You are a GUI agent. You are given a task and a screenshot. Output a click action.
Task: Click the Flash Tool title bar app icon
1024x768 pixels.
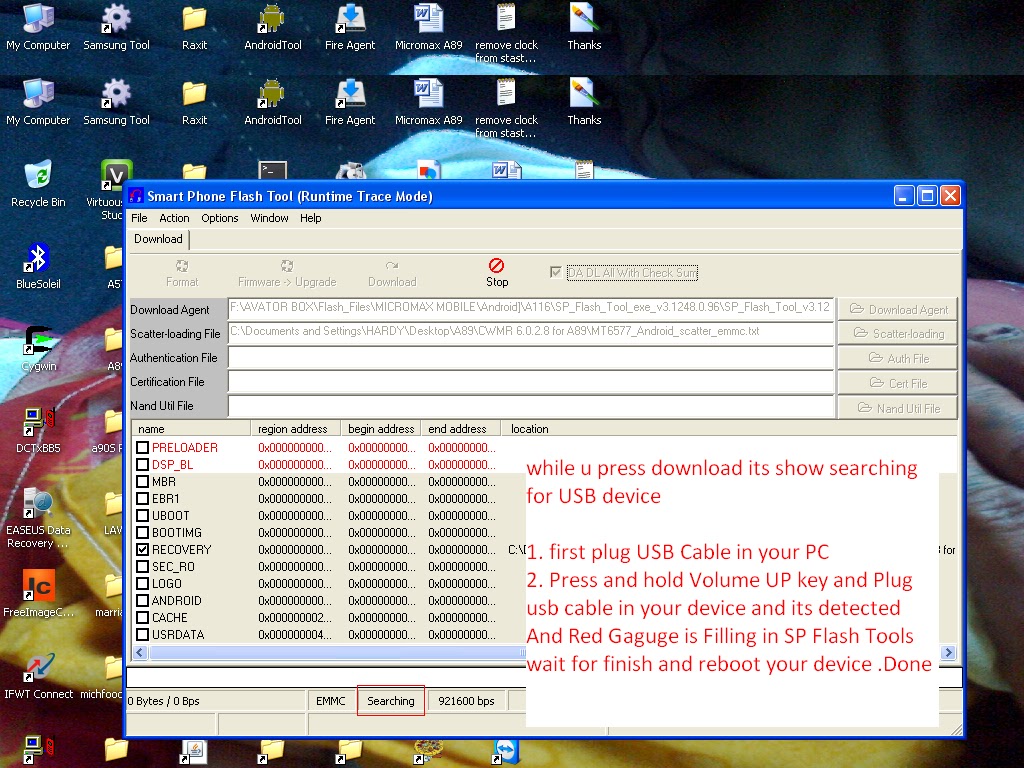(136, 196)
